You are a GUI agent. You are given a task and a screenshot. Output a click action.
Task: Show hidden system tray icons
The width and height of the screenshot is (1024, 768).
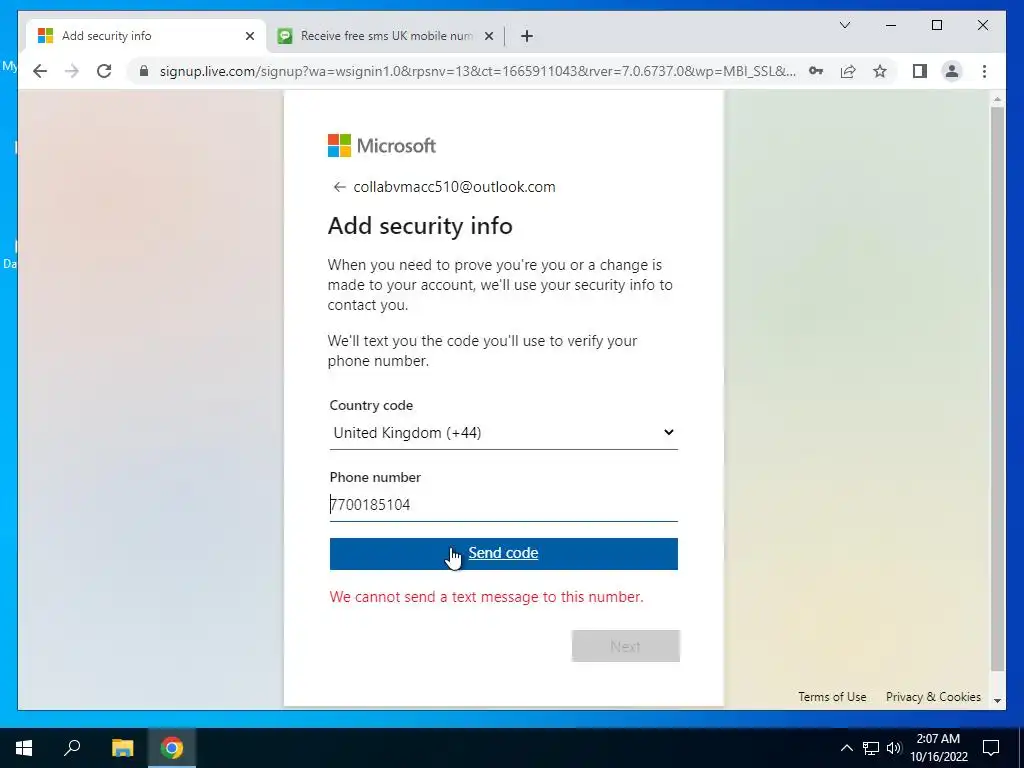click(846, 748)
